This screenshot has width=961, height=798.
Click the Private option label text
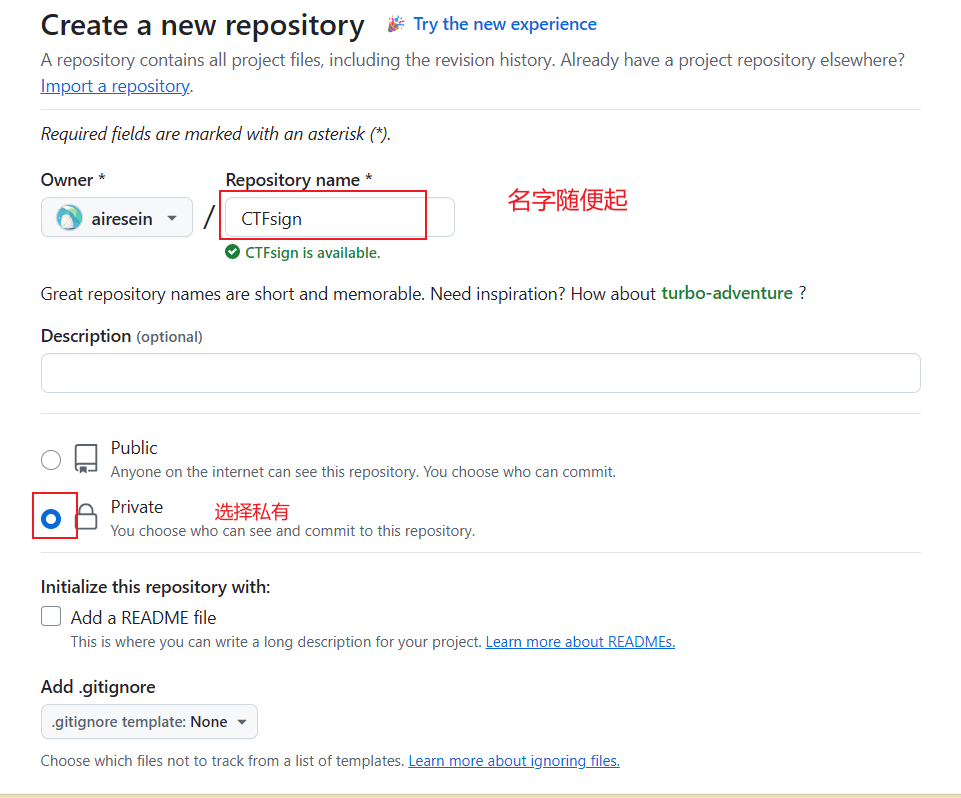tap(137, 507)
